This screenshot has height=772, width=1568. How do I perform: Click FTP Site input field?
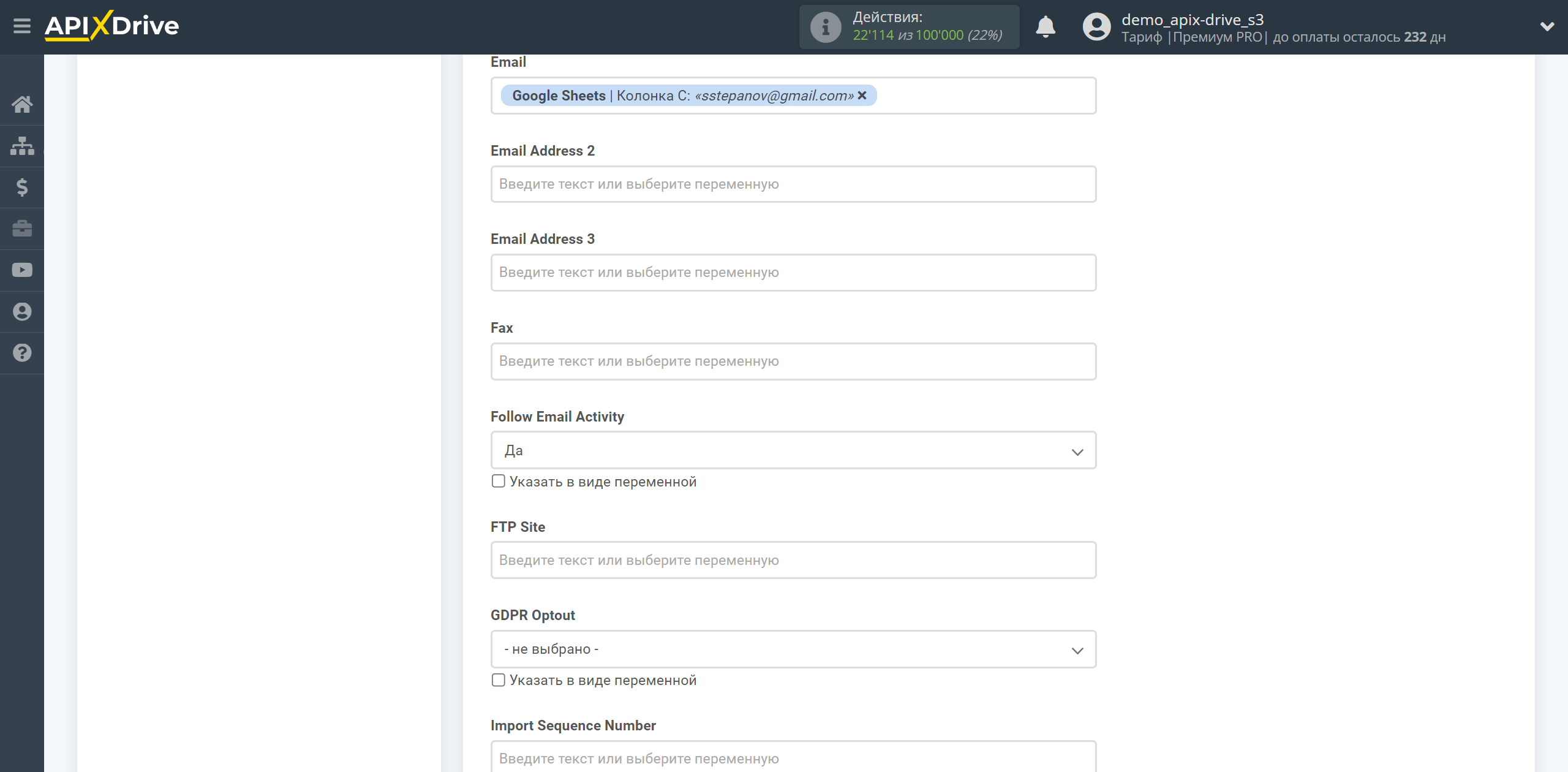tap(791, 560)
